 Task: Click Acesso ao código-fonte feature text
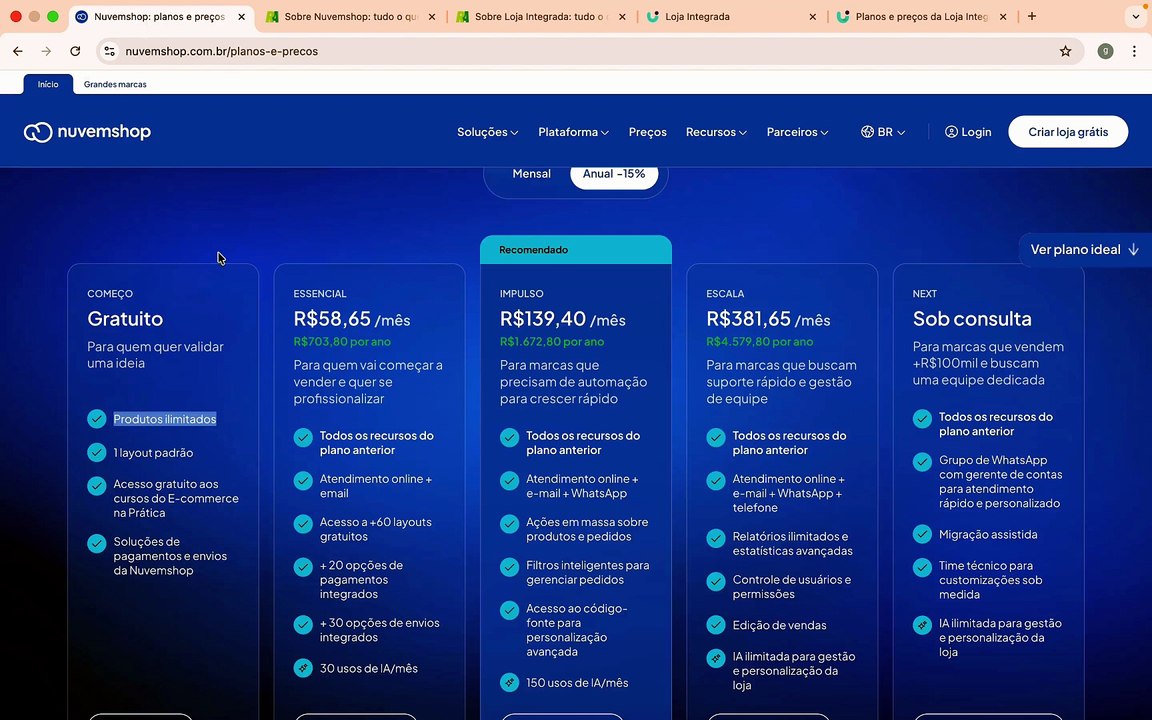[577, 630]
